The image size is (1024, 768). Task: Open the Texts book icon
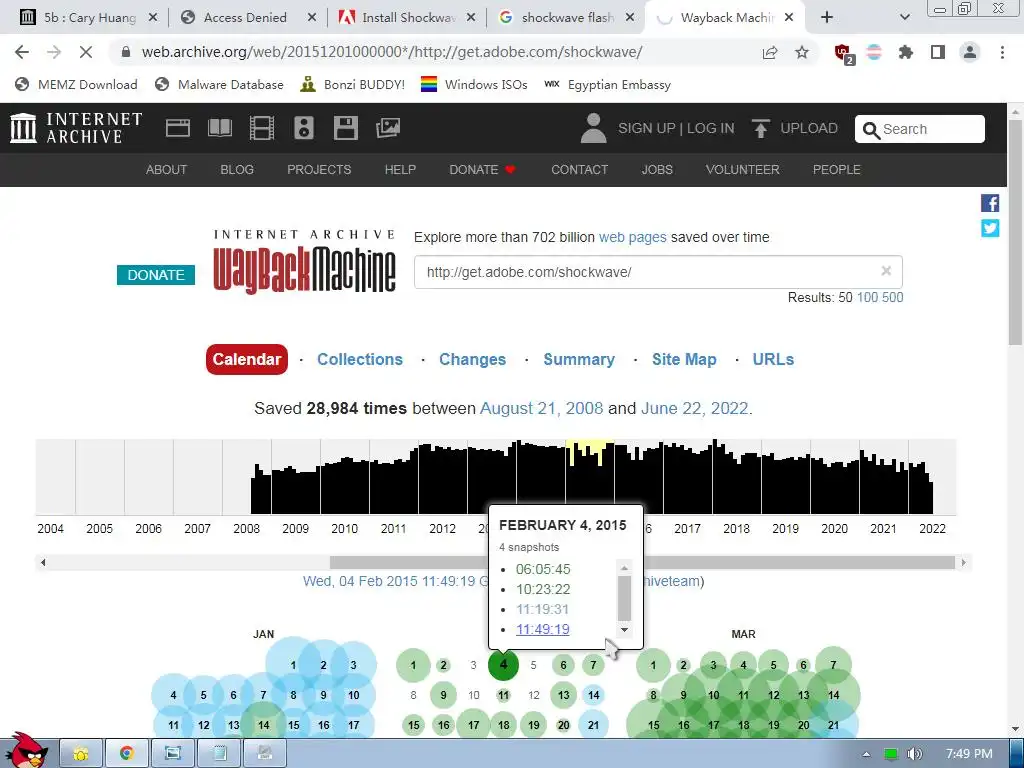tap(219, 128)
